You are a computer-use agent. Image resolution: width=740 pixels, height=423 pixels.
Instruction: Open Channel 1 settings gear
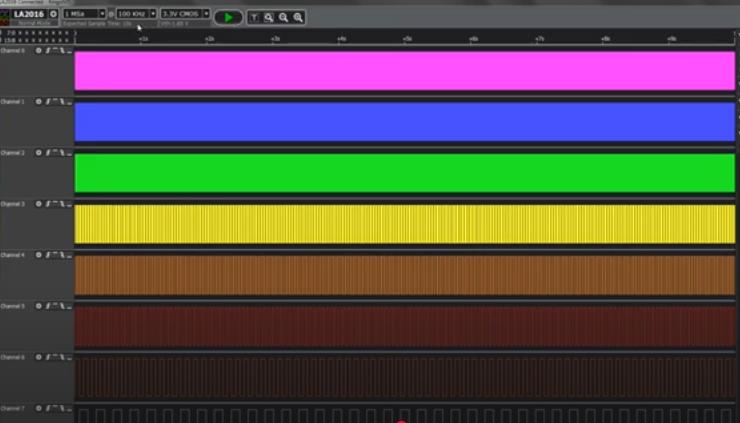tap(39, 102)
